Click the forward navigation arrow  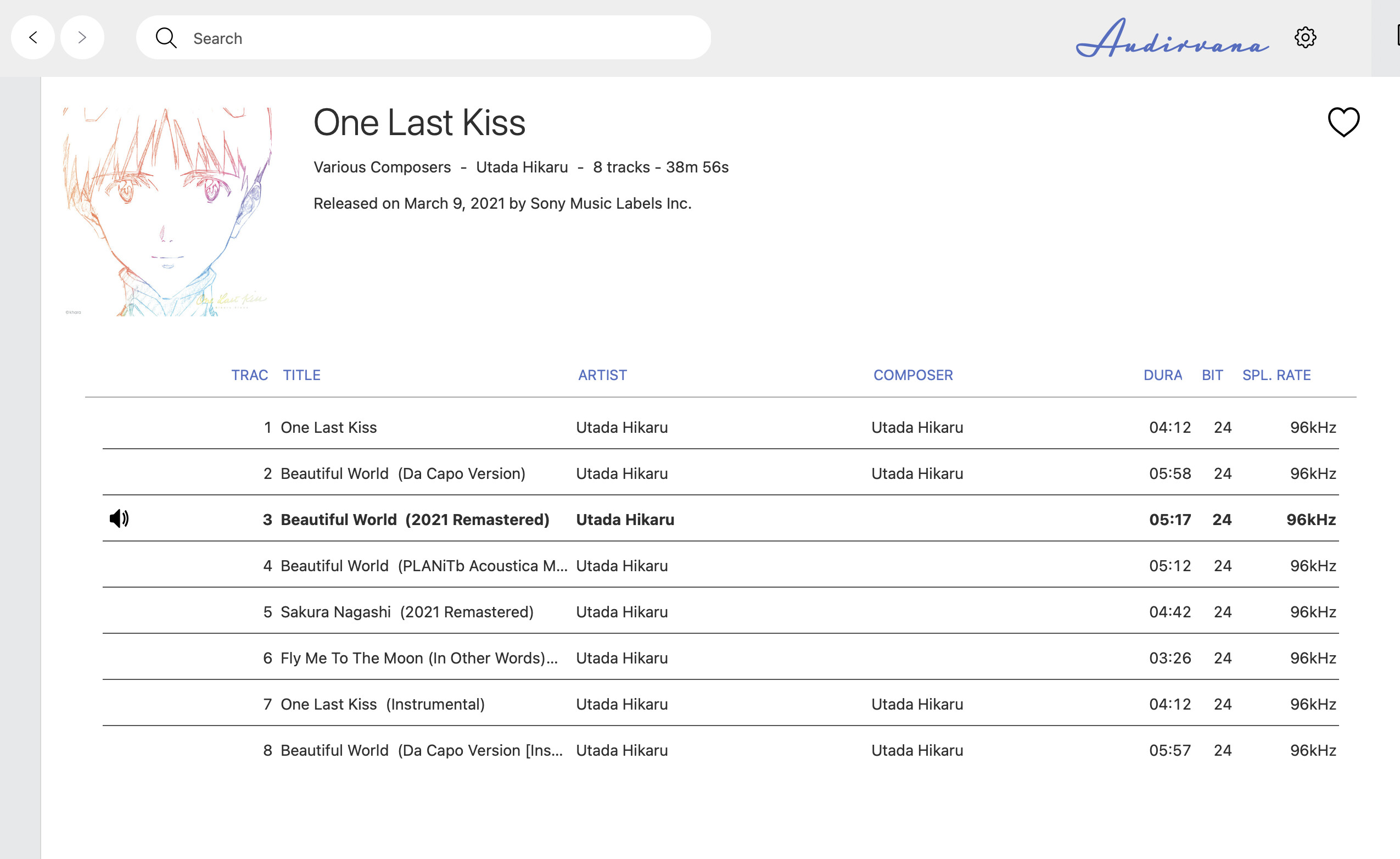tap(82, 37)
